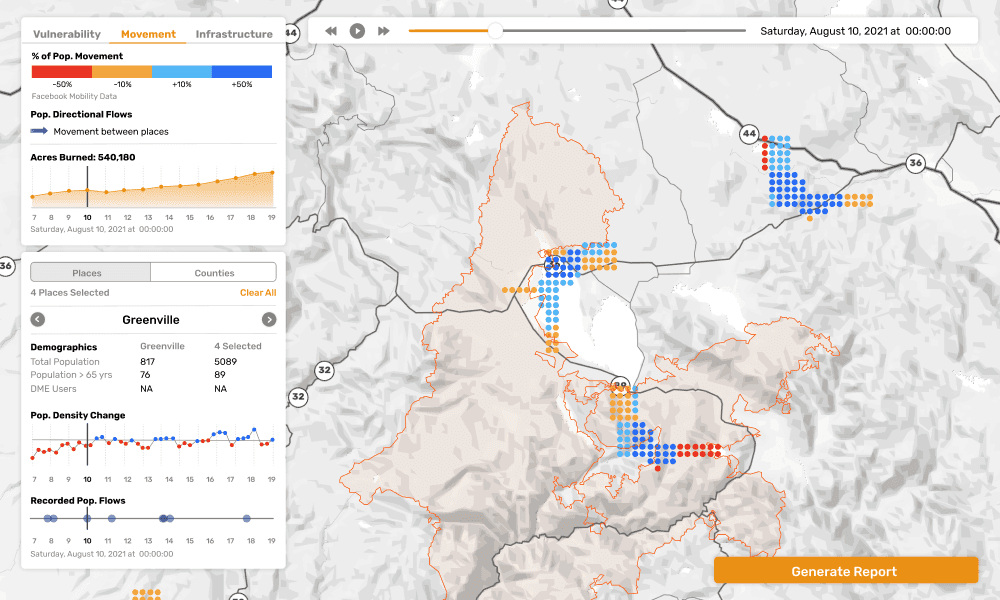The image size is (1000, 600).
Task: Select the Movement tab
Action: pos(148,34)
